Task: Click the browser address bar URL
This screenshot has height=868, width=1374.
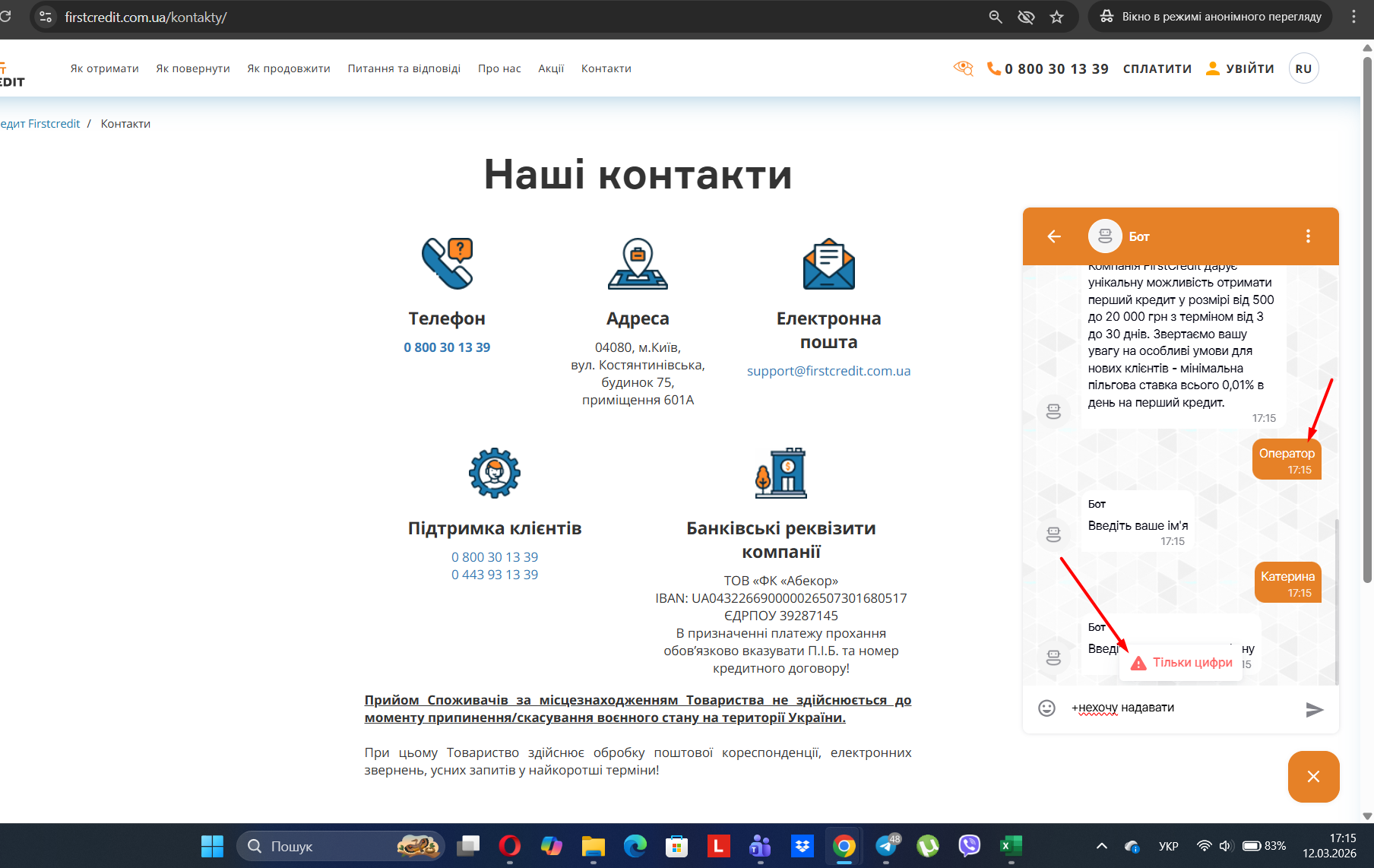Action: (x=146, y=17)
